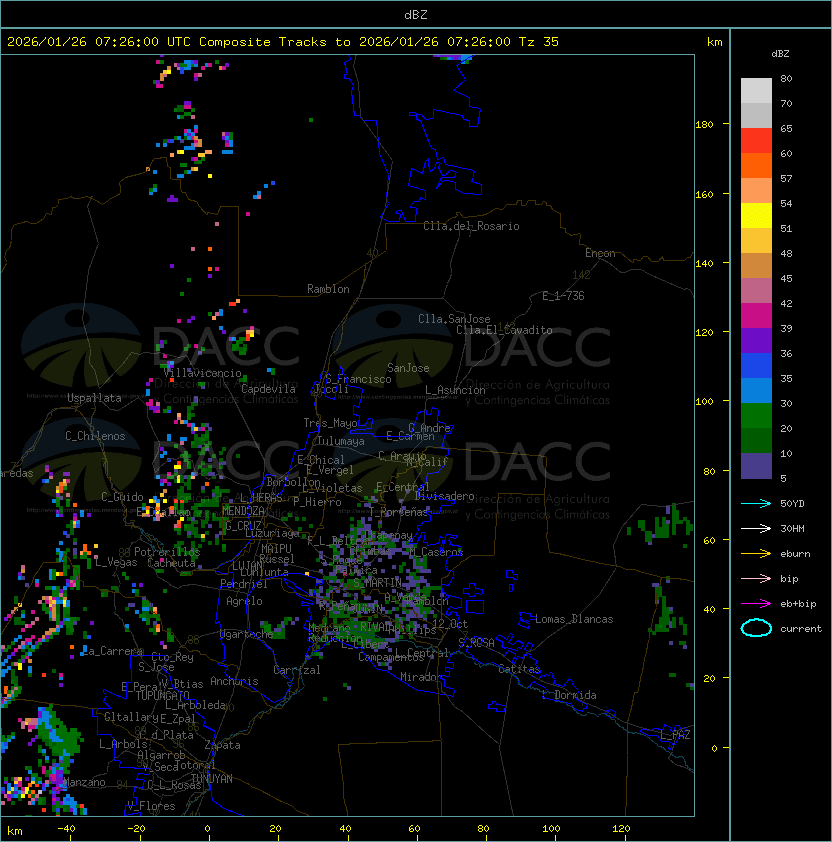Click the TUNUYAN map label

coord(212,779)
